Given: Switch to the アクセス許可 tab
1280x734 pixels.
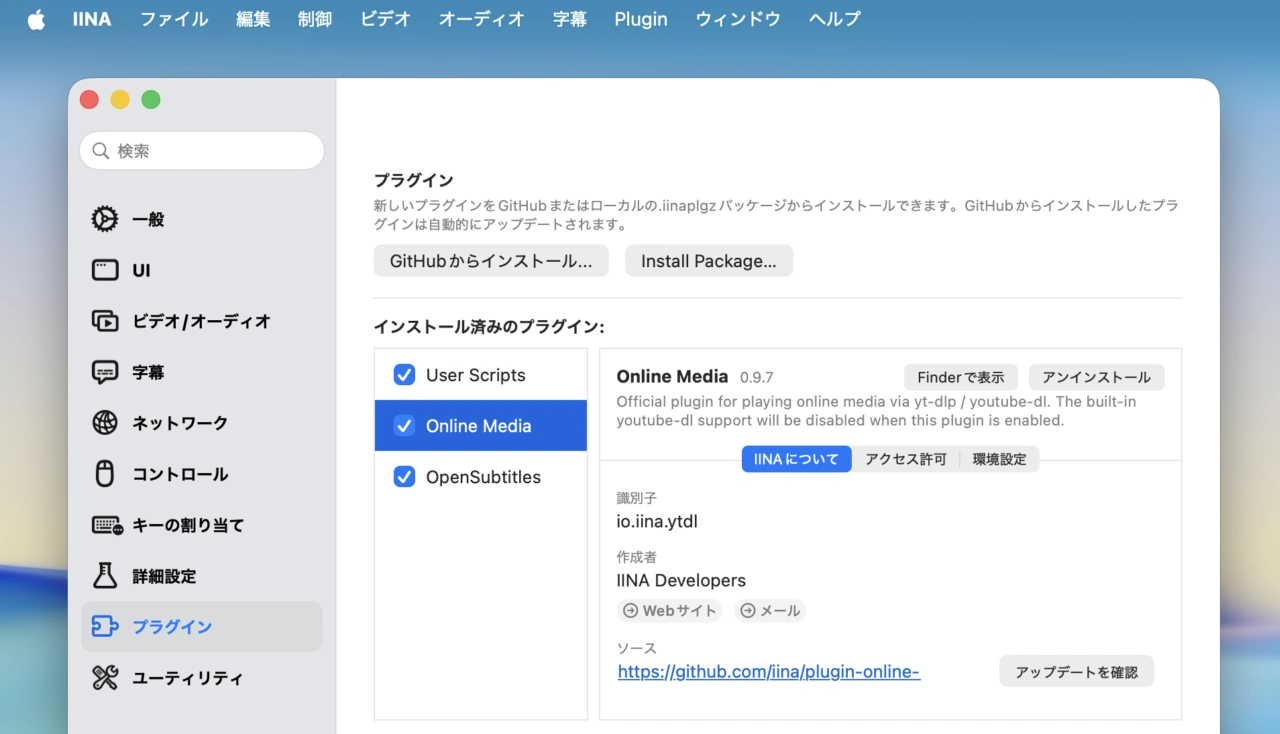Looking at the screenshot, I should pyautogui.click(x=905, y=458).
